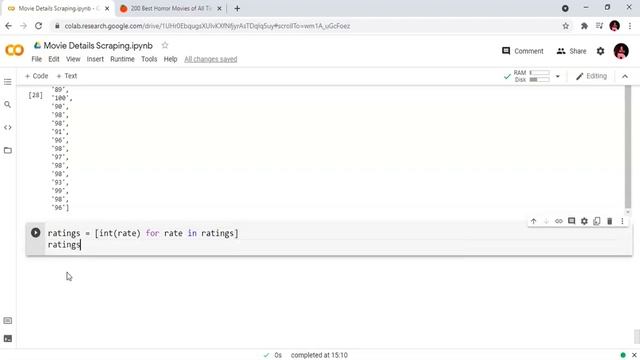The image size is (640, 360).
Task: Open a new browser tab
Action: click(237, 9)
